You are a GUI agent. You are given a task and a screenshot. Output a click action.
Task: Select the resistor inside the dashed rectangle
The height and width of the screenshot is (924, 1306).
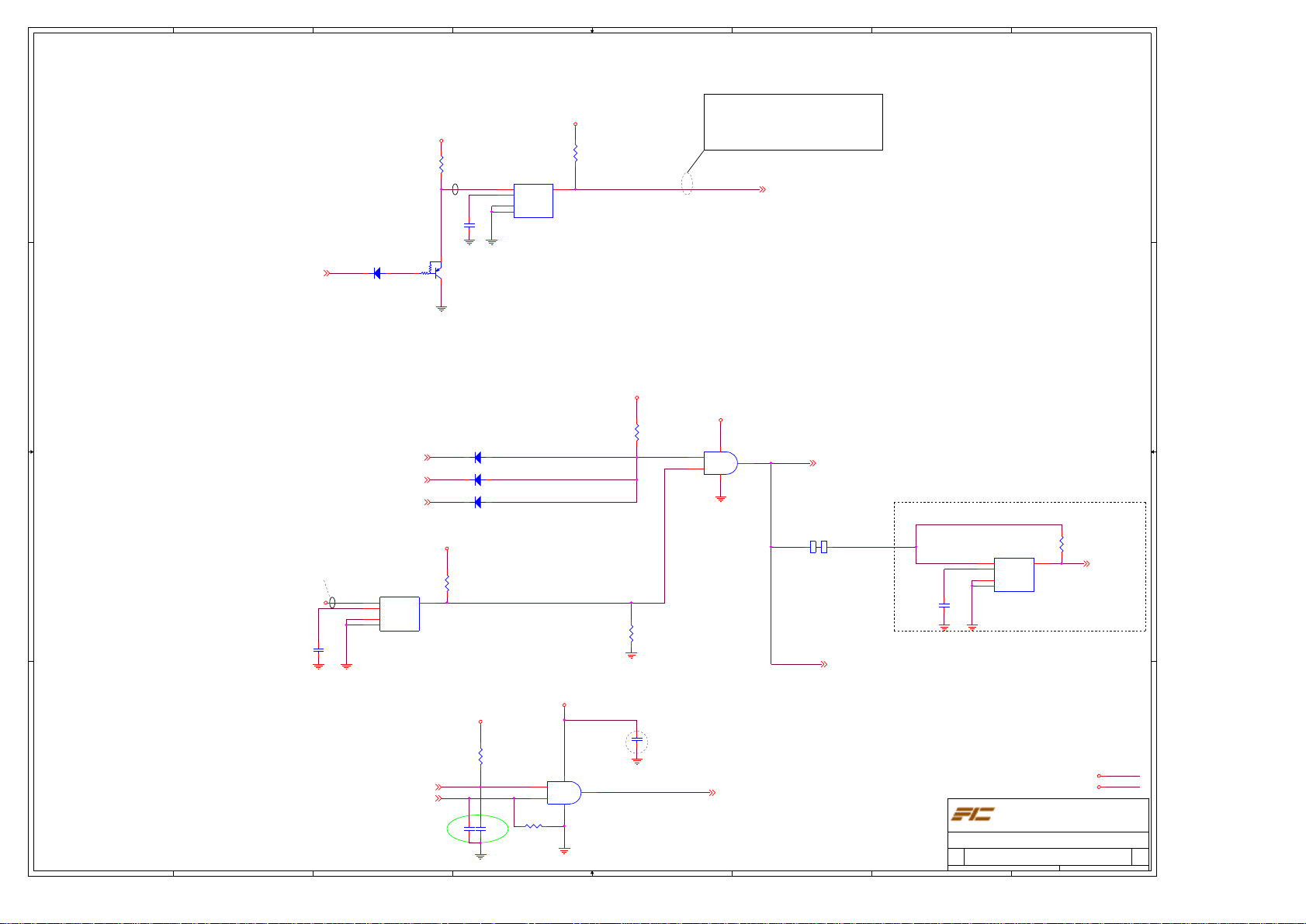tap(1062, 545)
